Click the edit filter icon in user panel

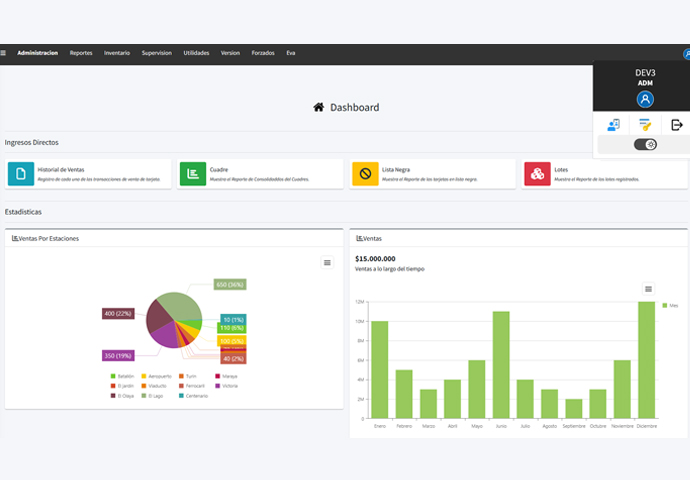(x=645, y=125)
